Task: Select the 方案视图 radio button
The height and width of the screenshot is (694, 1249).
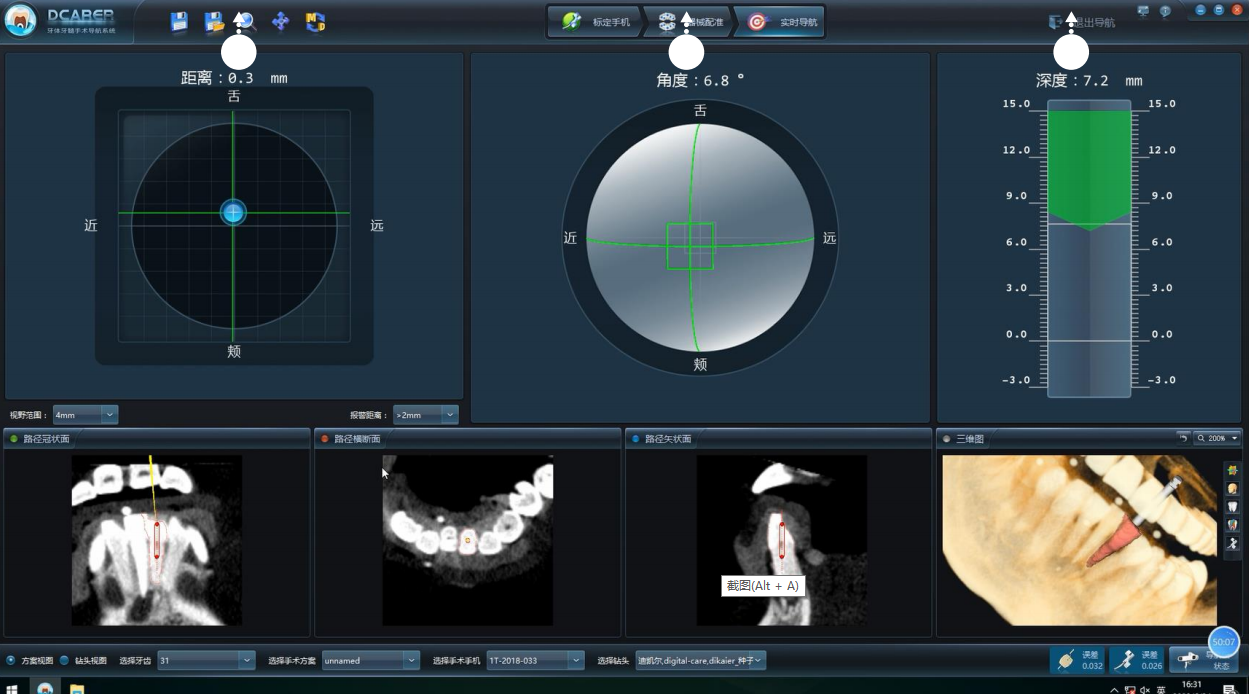Action: (x=11, y=660)
